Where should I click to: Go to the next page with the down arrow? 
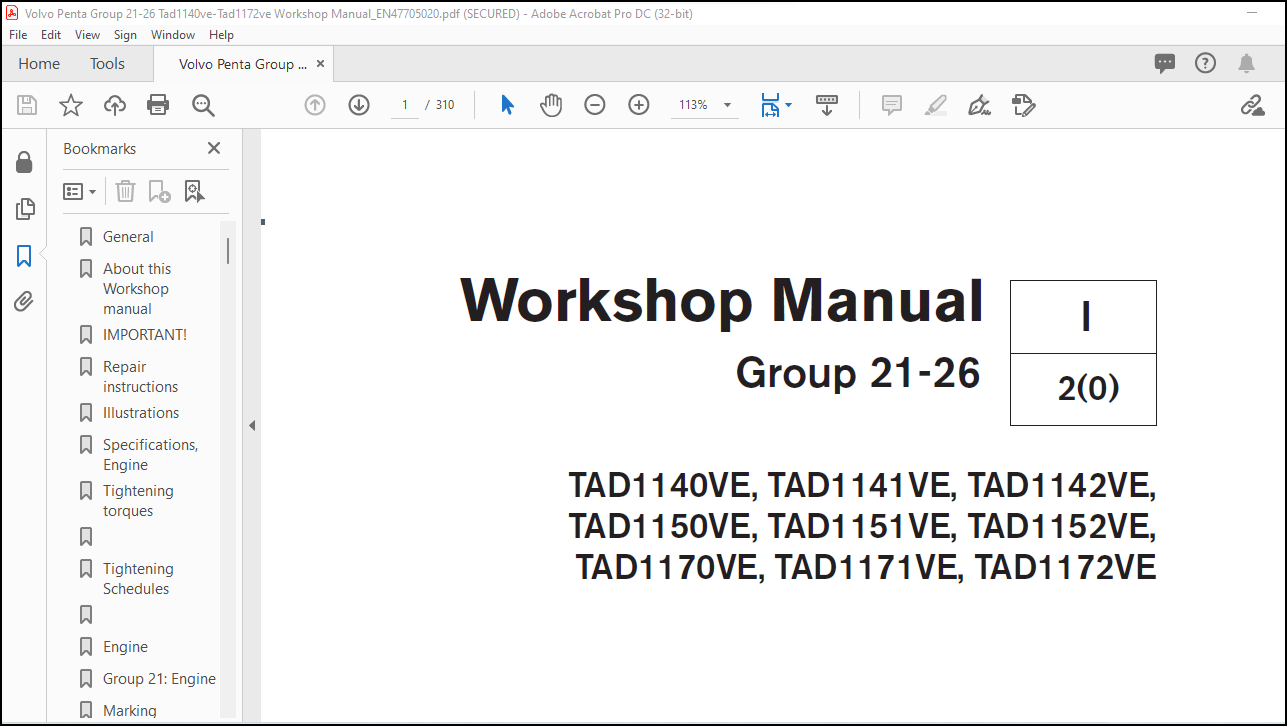359,105
